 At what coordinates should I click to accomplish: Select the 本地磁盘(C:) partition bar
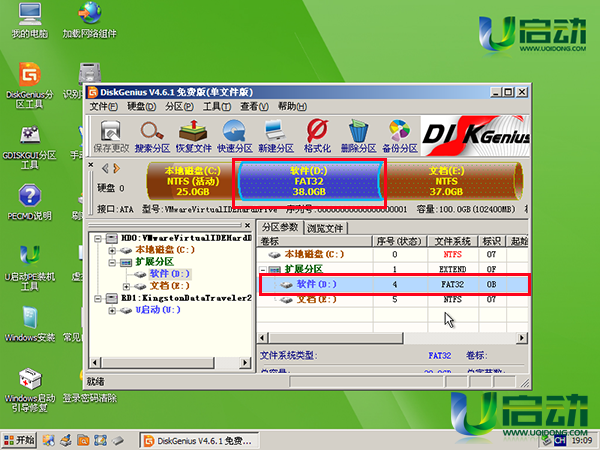click(192, 181)
